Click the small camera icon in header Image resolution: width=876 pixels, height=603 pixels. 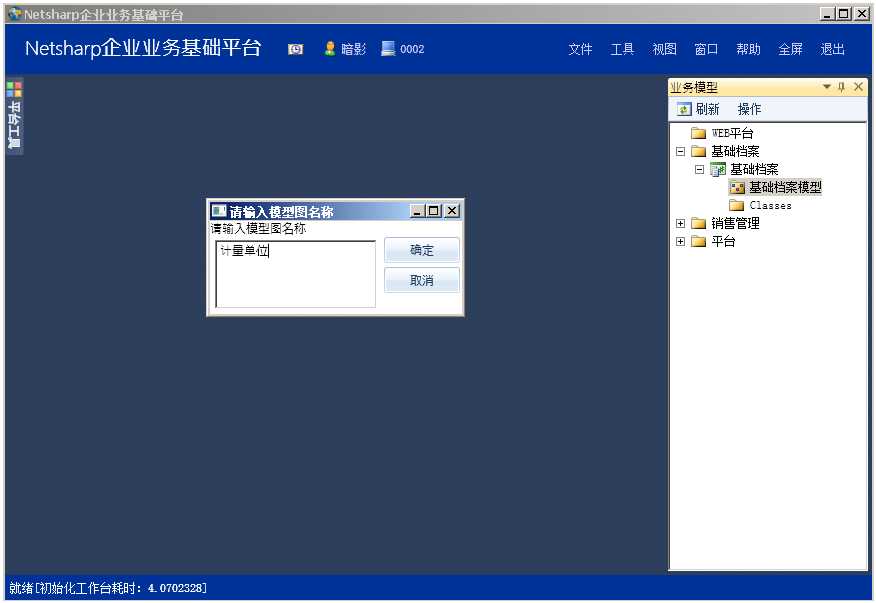[x=296, y=49]
